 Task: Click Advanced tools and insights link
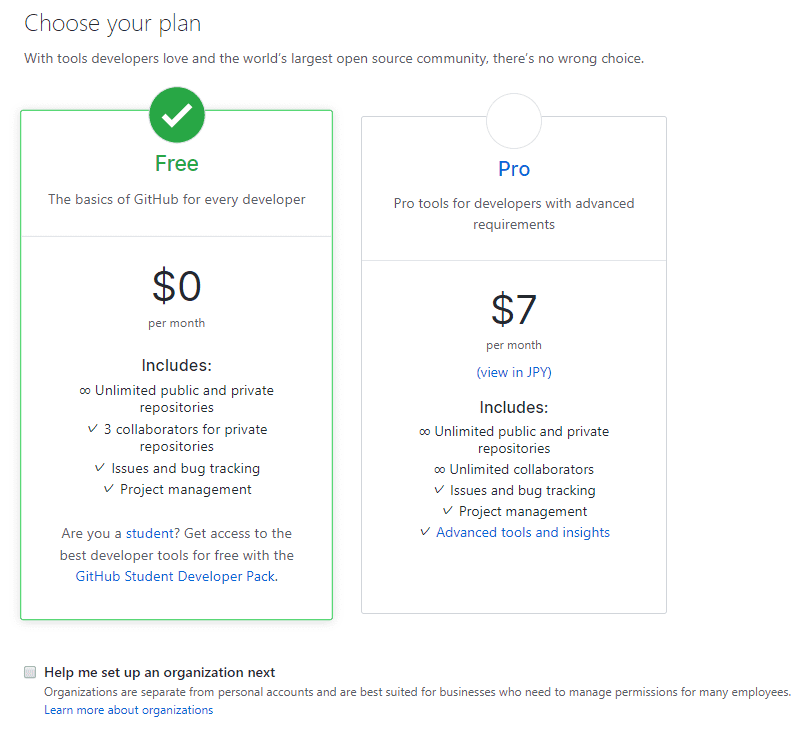pyautogui.click(x=523, y=532)
